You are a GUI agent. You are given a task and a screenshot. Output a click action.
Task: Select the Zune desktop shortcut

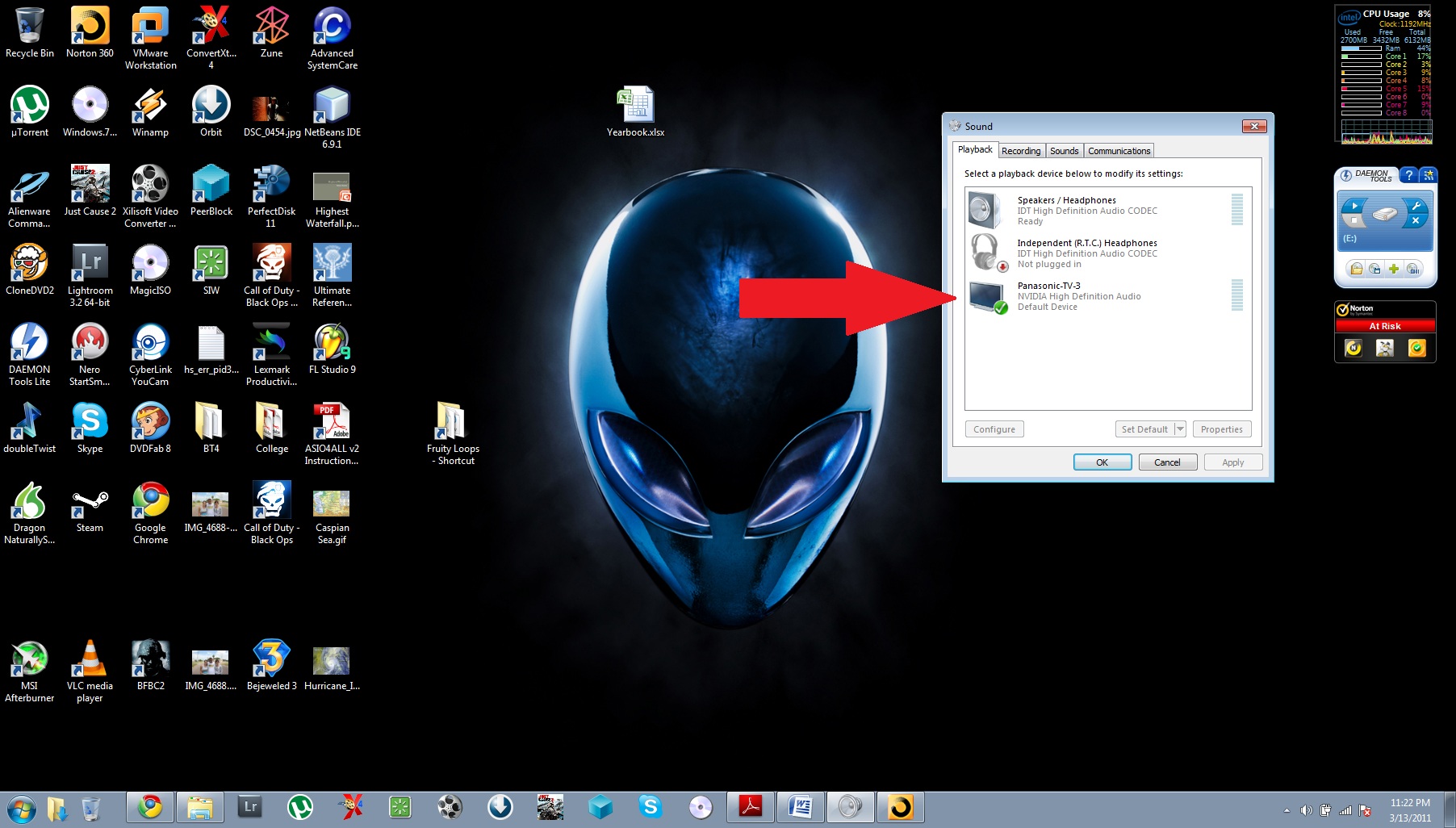click(x=272, y=33)
